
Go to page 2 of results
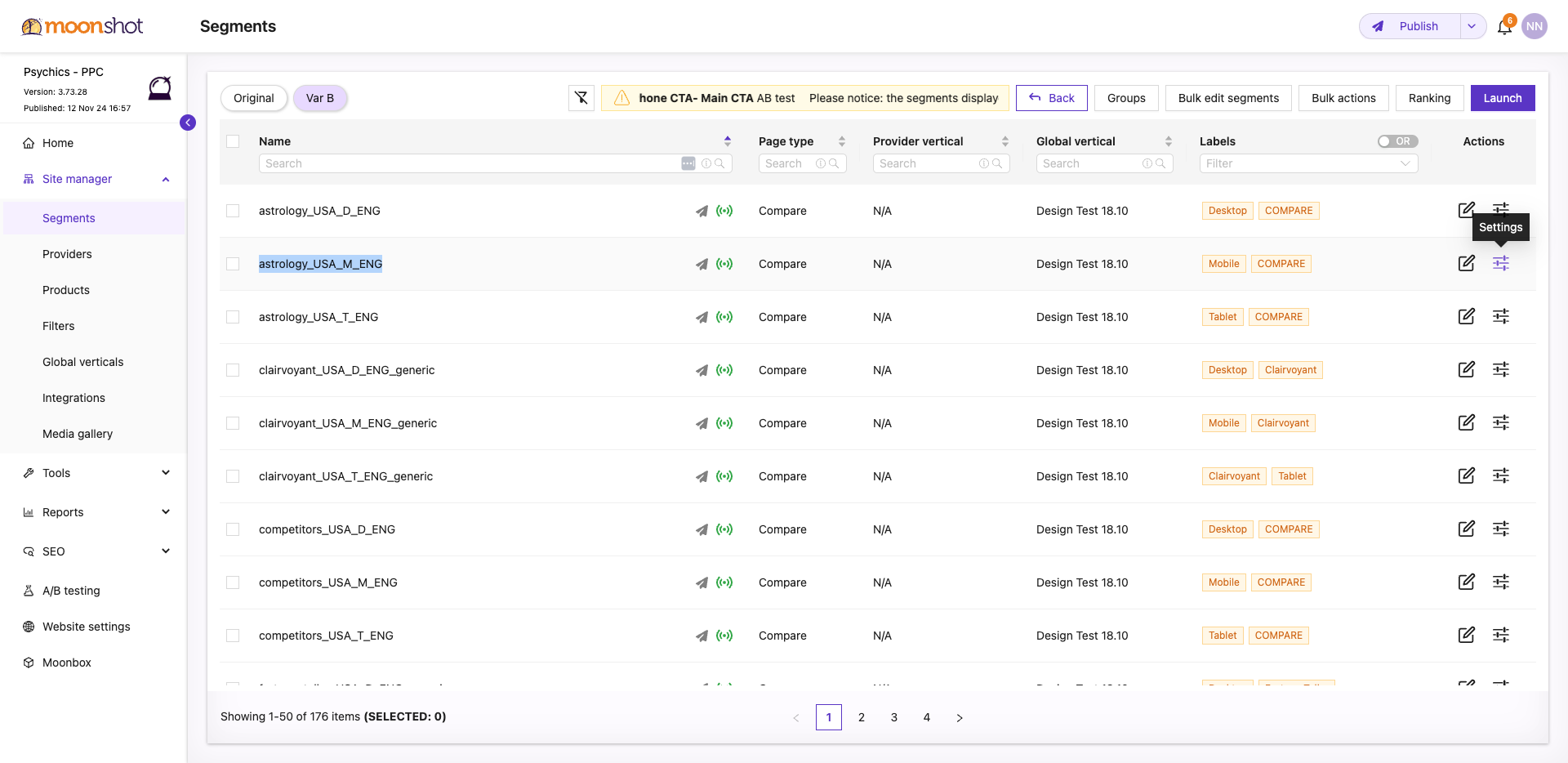point(862,717)
